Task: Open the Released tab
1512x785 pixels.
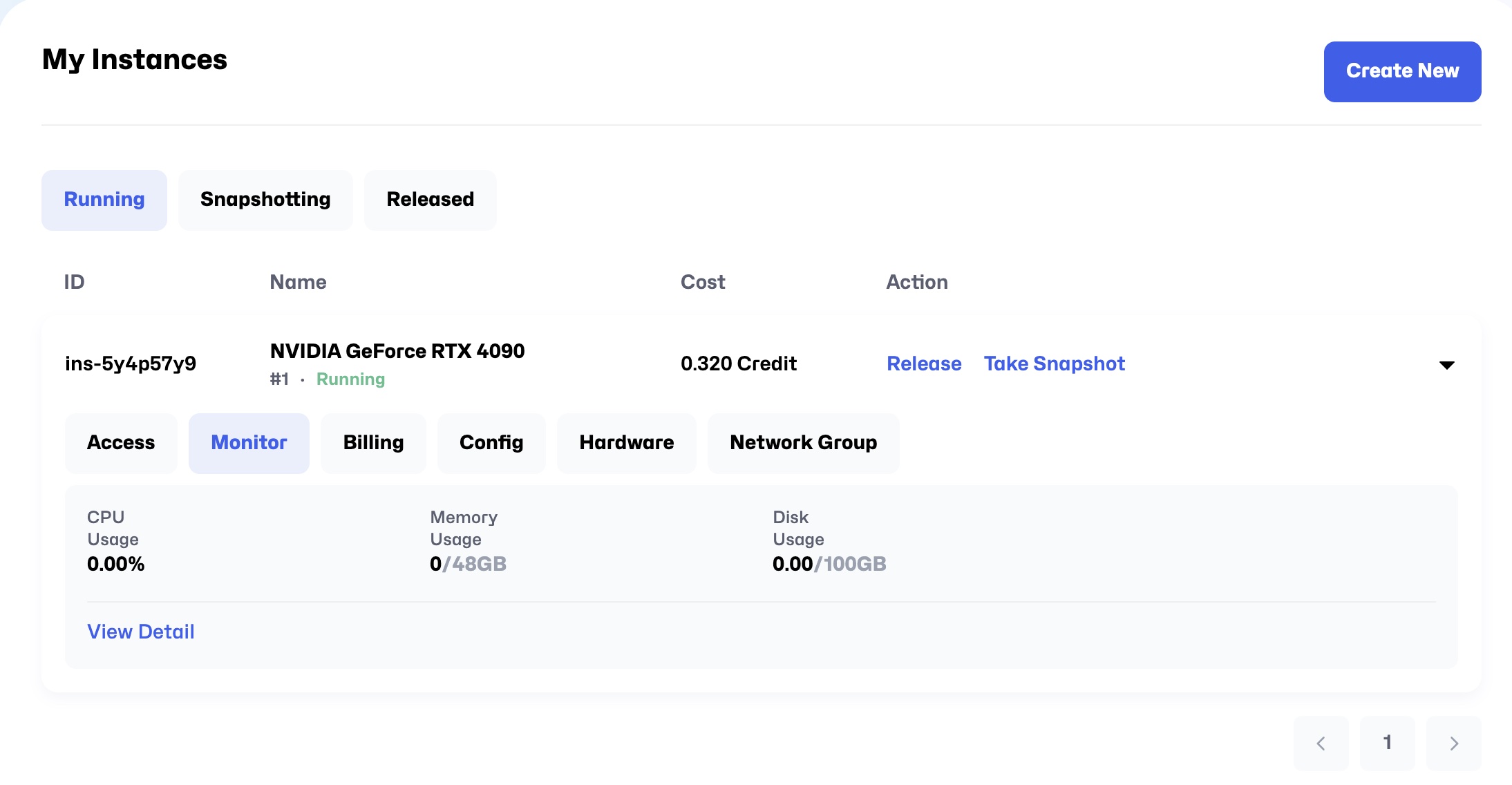Action: point(430,200)
